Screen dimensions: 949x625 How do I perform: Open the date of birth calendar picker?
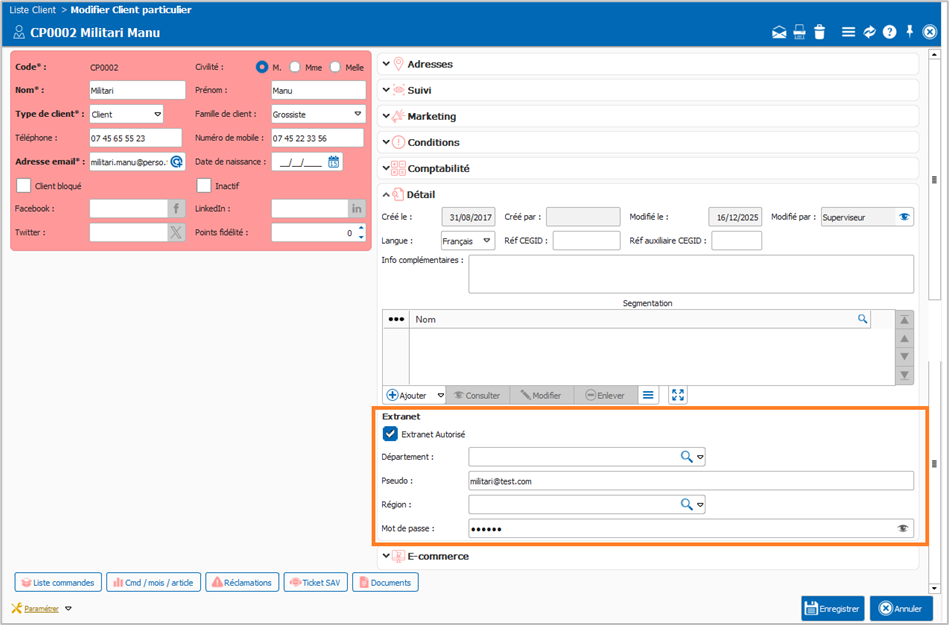(334, 161)
